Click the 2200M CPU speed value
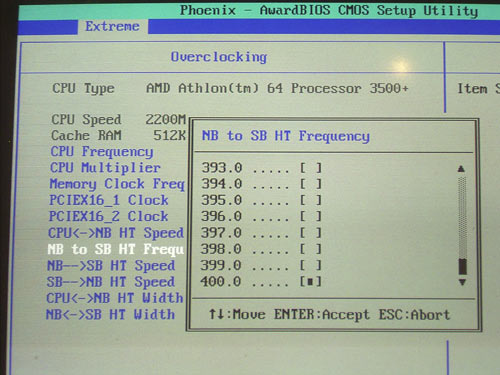 tap(165, 119)
